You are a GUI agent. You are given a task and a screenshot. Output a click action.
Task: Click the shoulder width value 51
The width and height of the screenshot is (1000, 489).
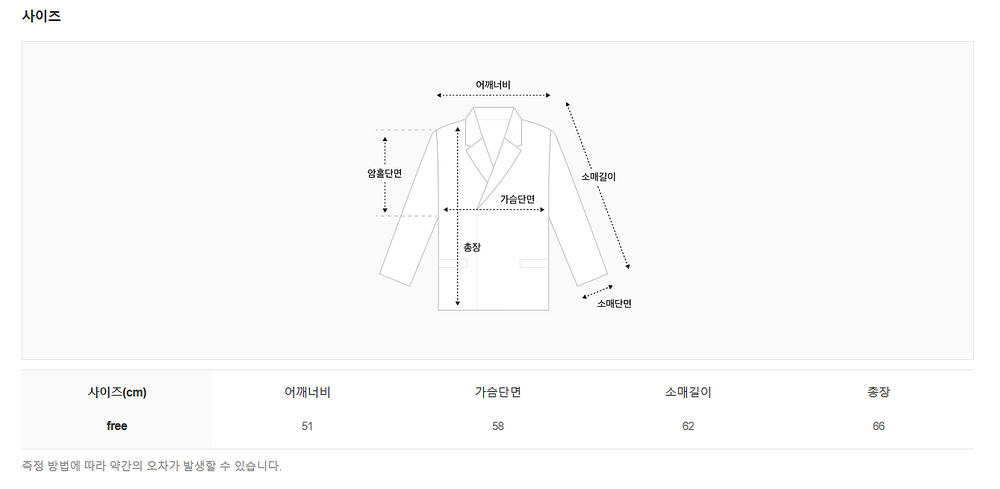(307, 426)
